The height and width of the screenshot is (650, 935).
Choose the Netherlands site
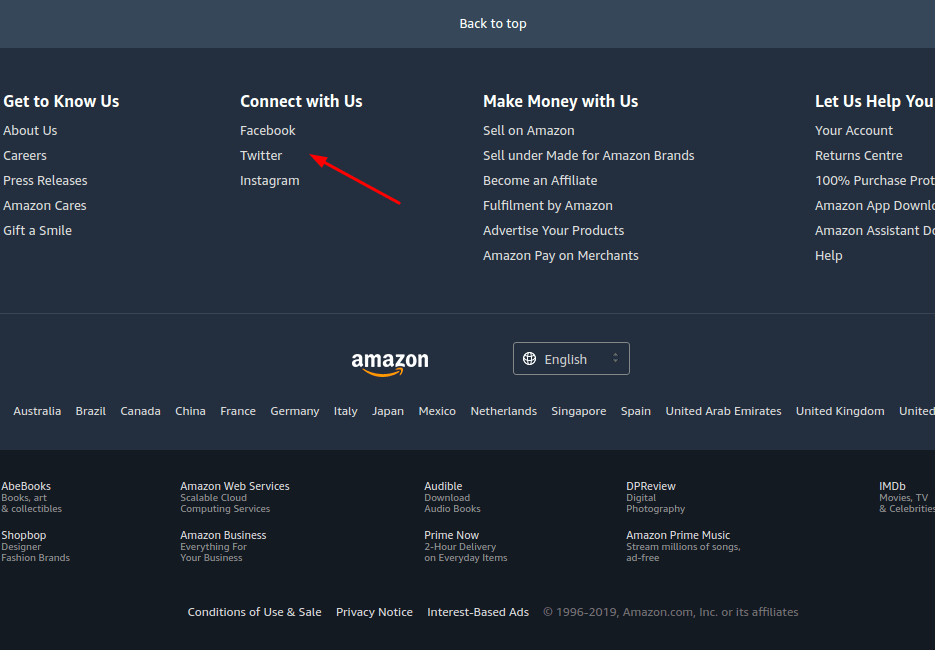[504, 411]
